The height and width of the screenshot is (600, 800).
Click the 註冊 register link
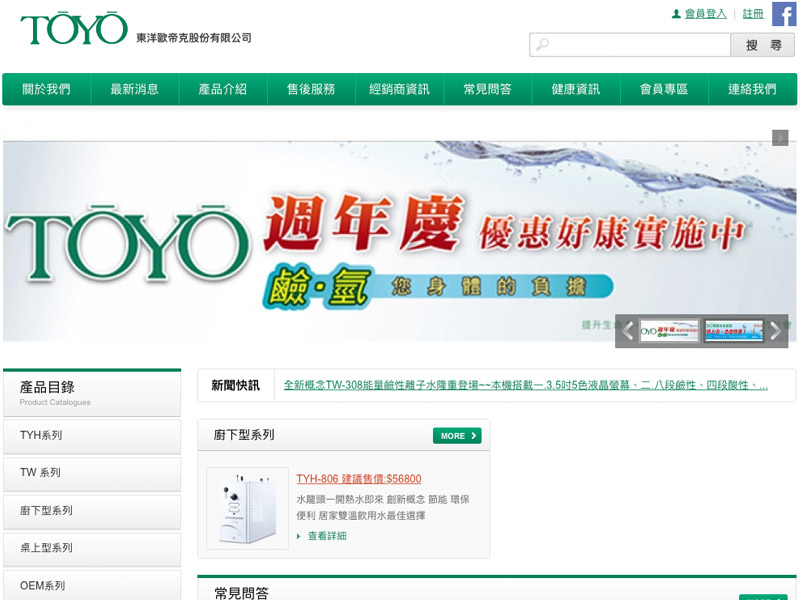click(753, 14)
